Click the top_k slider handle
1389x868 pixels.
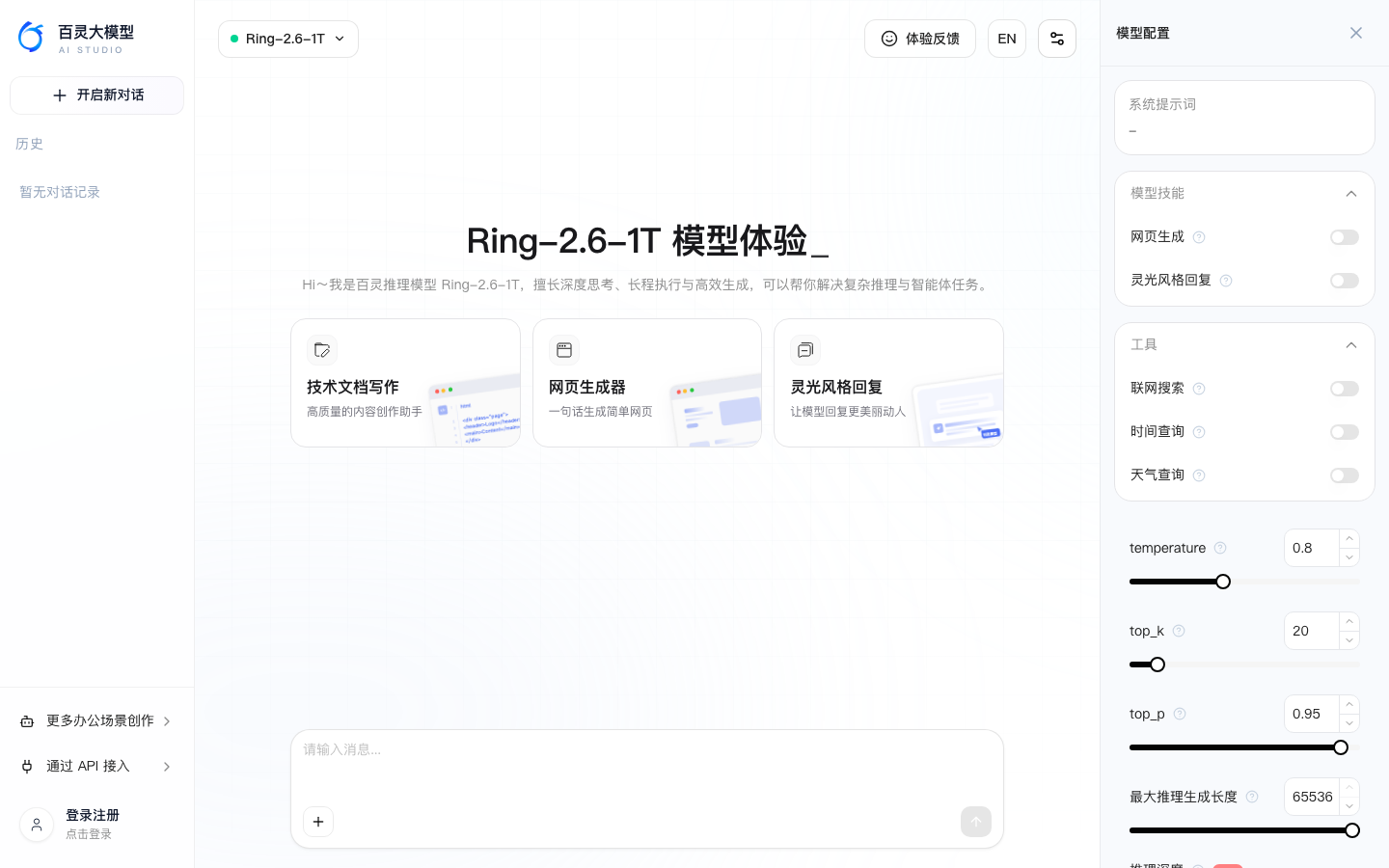(1157, 665)
